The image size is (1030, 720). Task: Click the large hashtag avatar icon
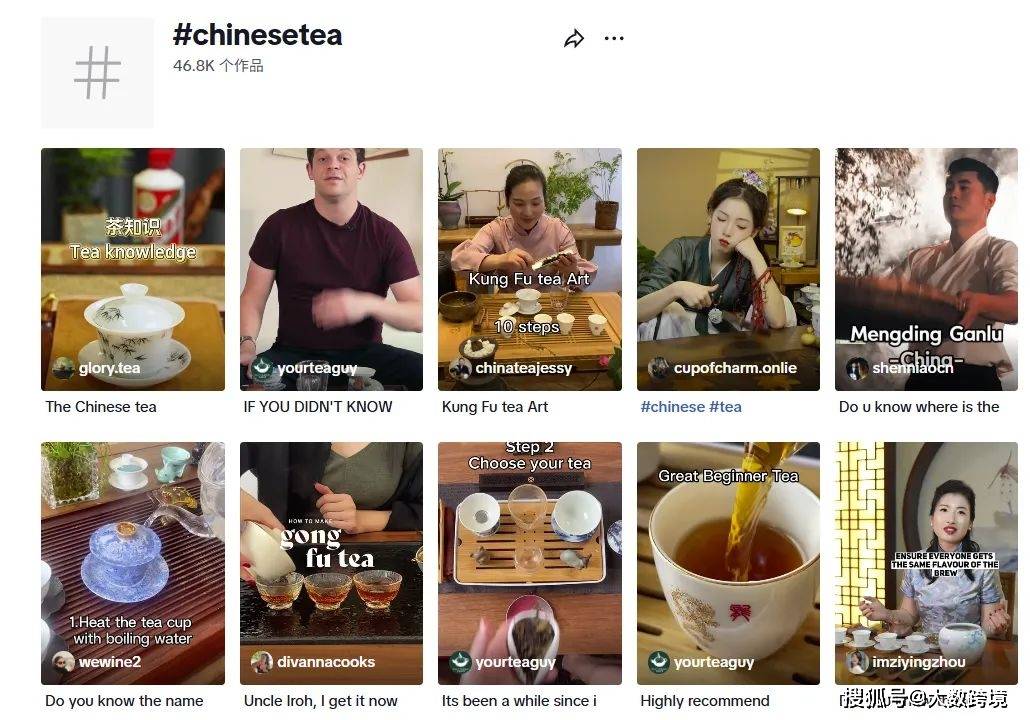coord(98,73)
